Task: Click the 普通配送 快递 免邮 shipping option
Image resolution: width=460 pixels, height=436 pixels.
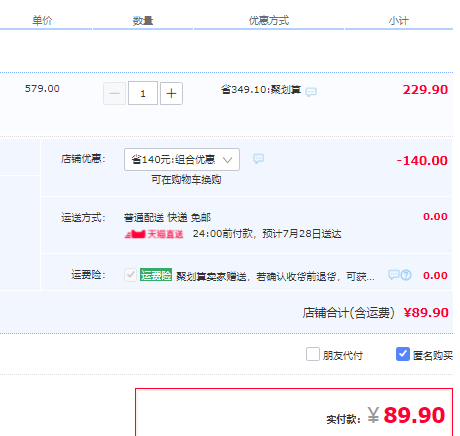Action: (x=167, y=218)
